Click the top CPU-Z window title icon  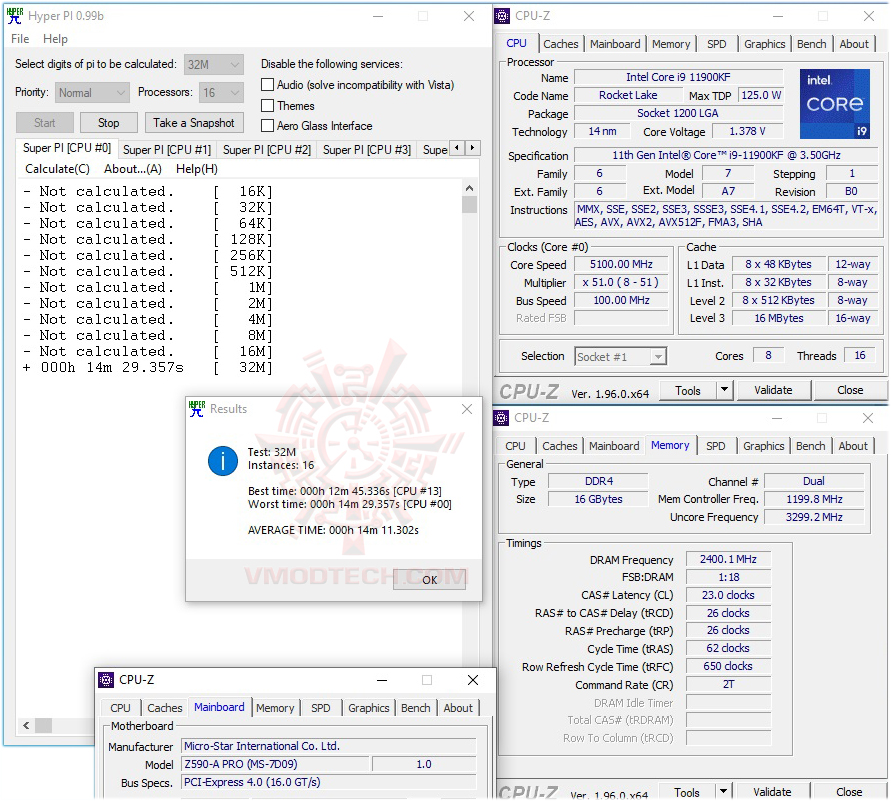point(502,16)
